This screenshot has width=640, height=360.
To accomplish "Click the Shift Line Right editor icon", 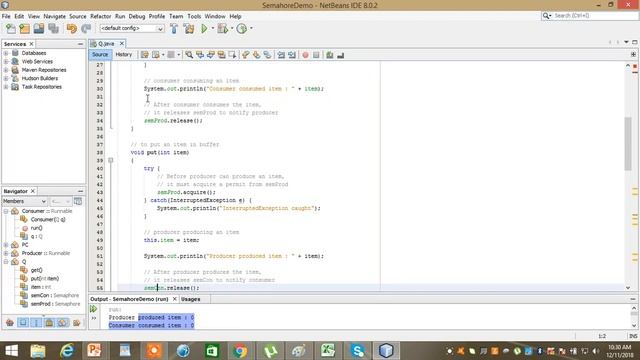I will (292, 55).
